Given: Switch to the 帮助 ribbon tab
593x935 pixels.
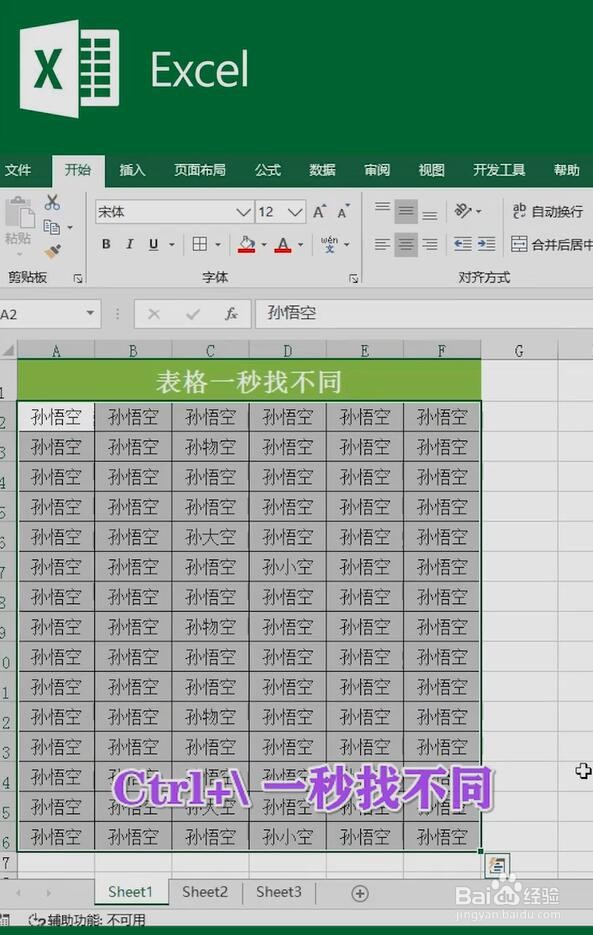Looking at the screenshot, I should (567, 171).
